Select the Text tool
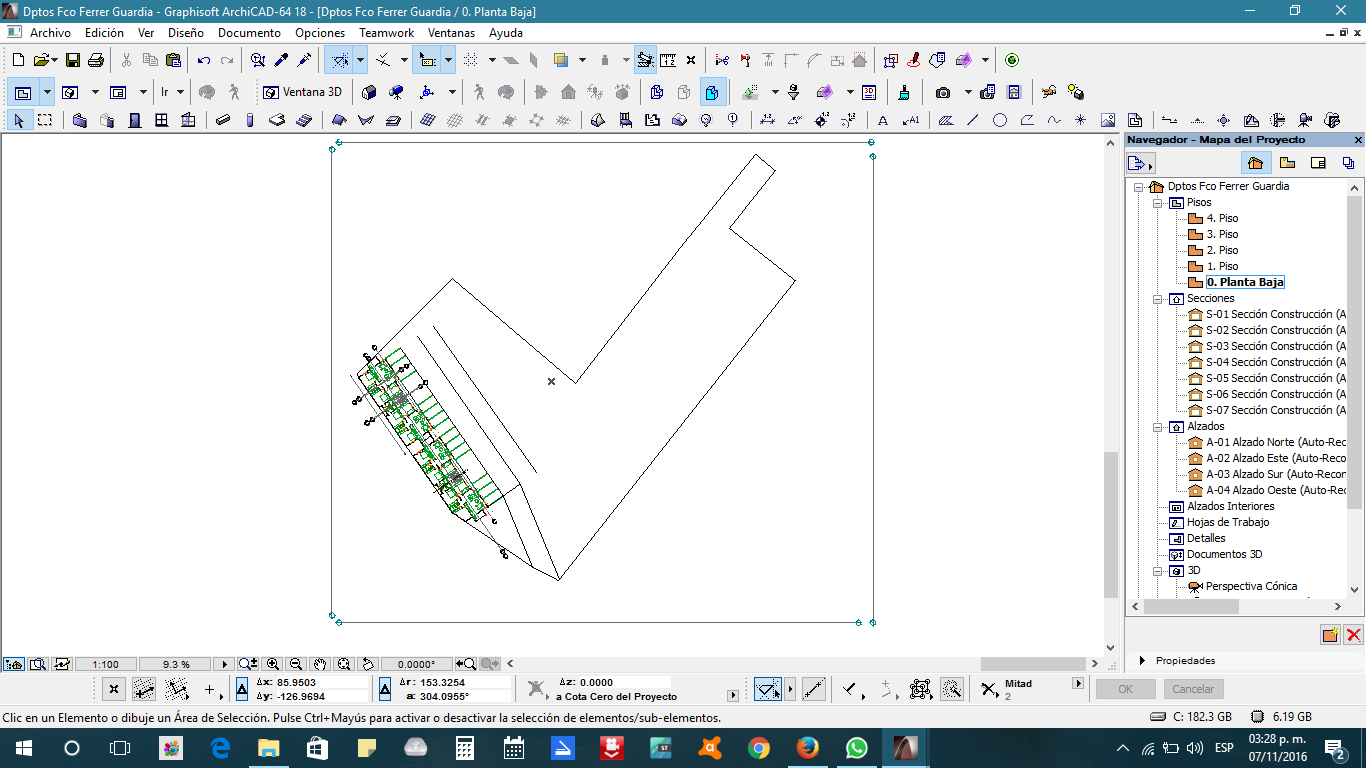Viewport: 1366px width, 768px height. click(x=883, y=121)
